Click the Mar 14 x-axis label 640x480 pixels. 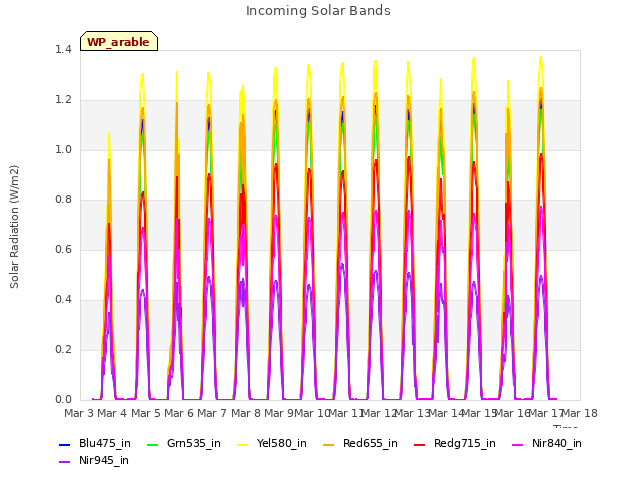[x=447, y=413]
